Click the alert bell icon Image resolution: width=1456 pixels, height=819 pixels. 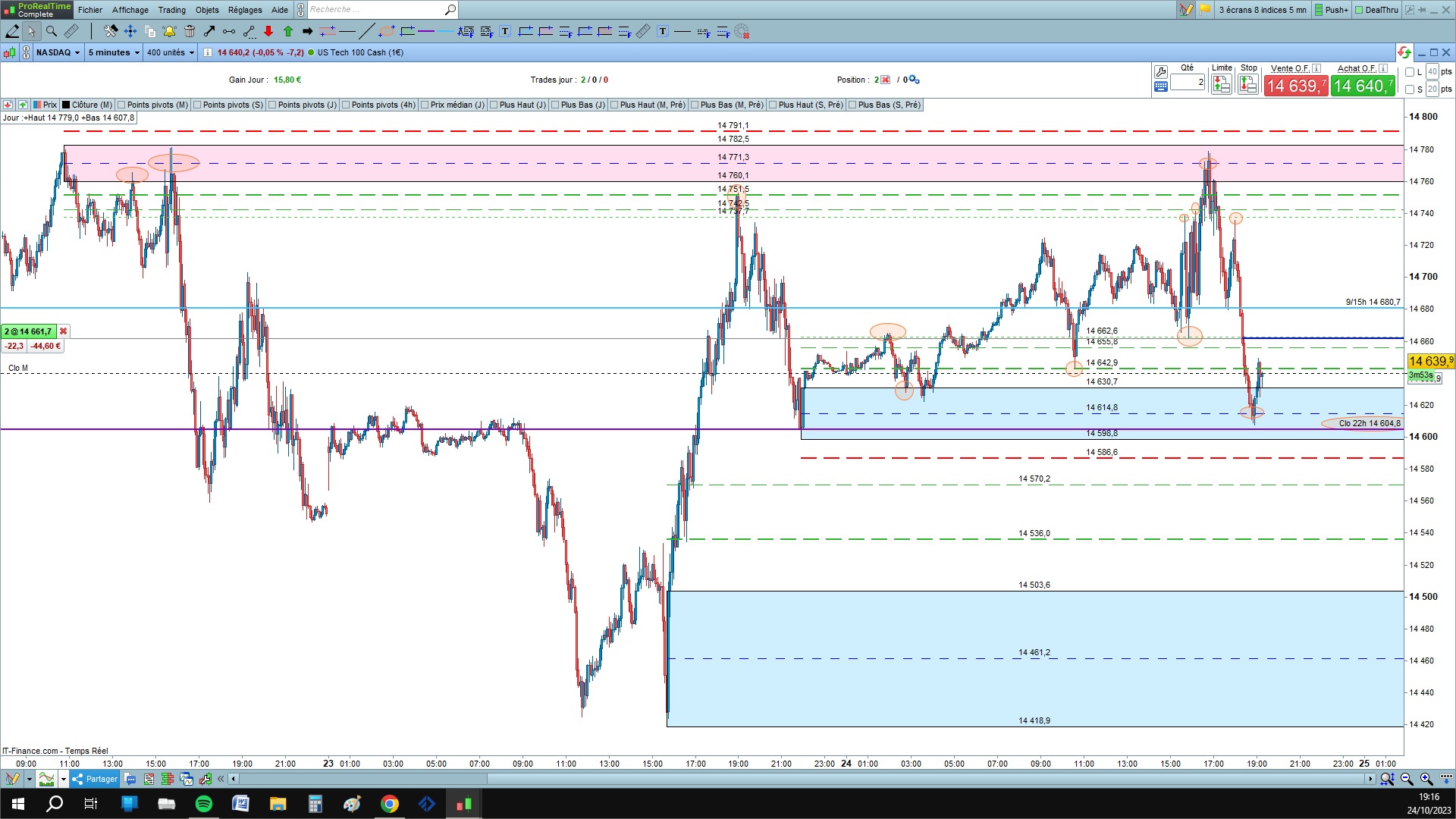[169, 31]
